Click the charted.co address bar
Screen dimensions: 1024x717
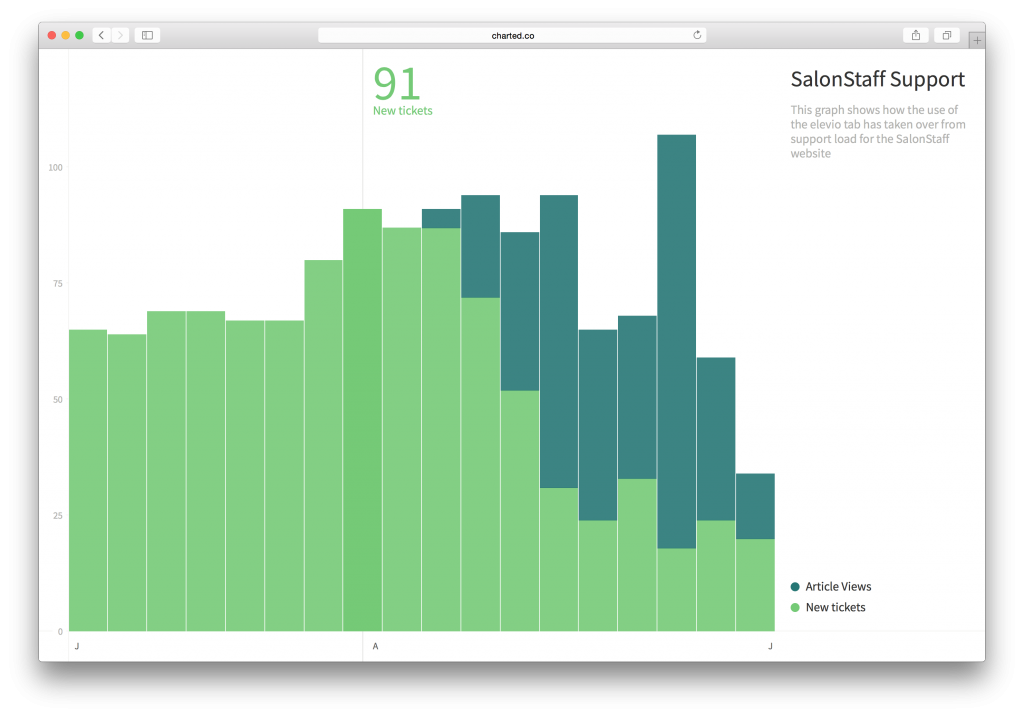click(x=512, y=35)
